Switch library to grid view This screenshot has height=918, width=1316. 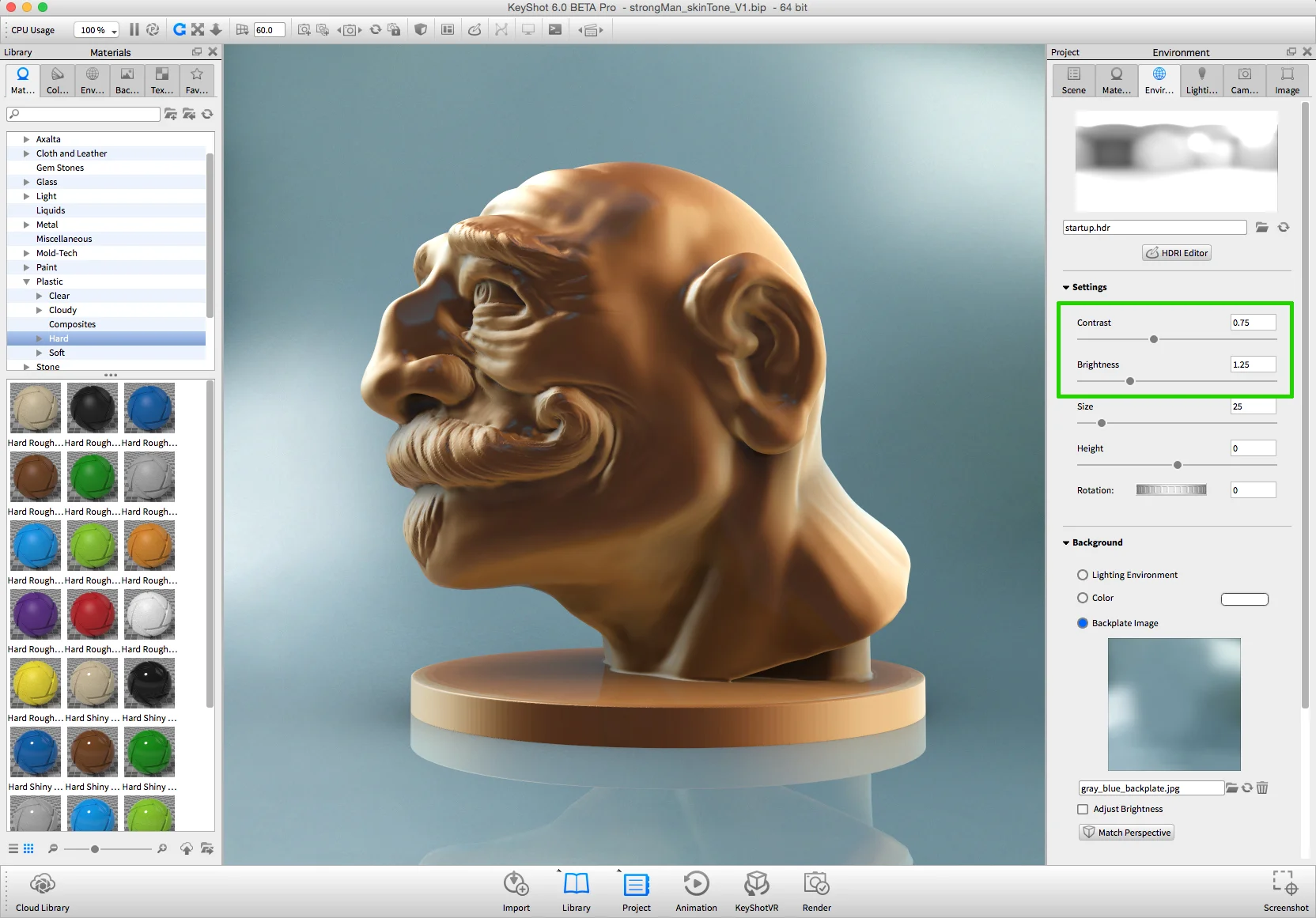28,848
